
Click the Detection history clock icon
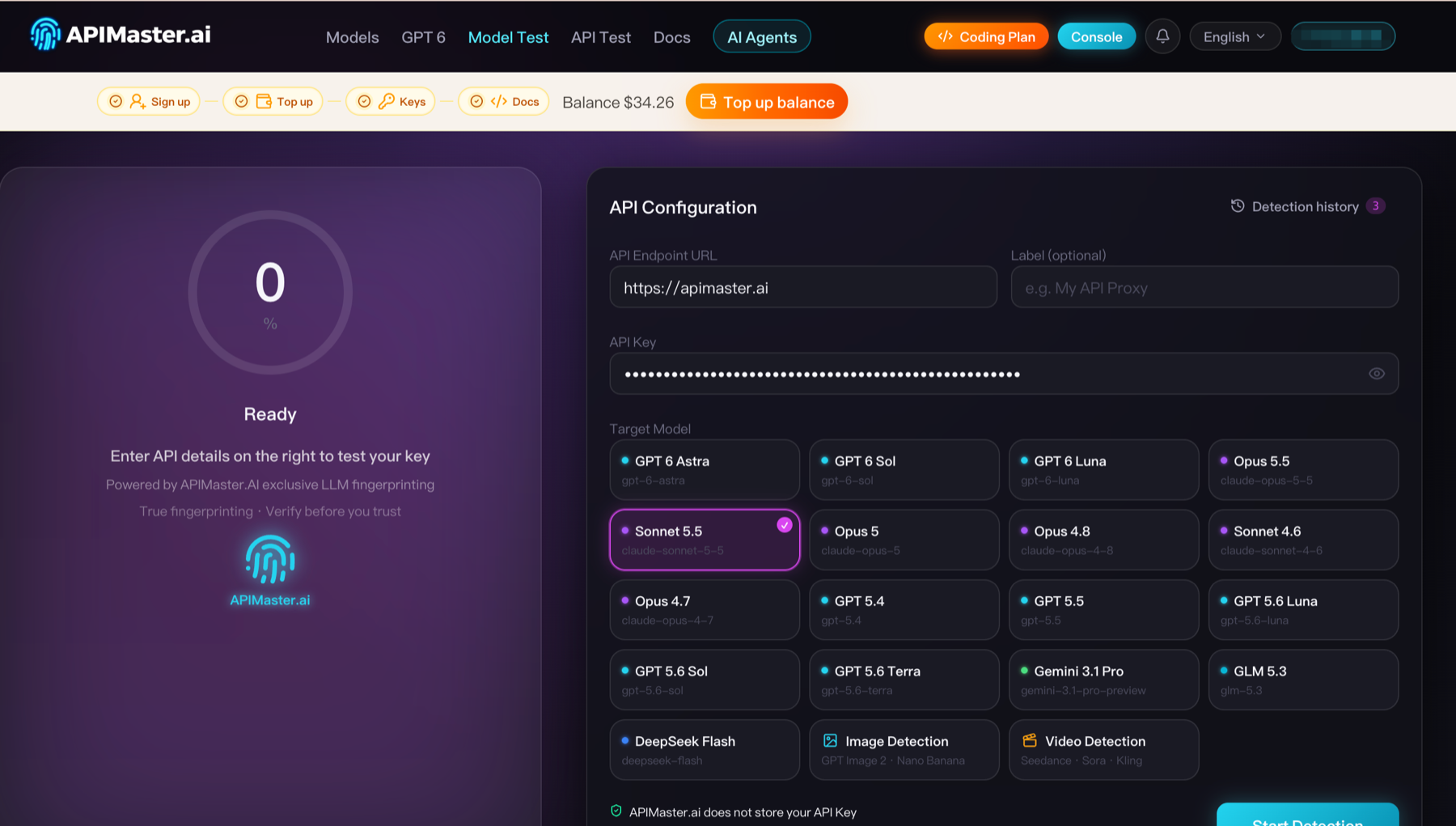pos(1238,206)
